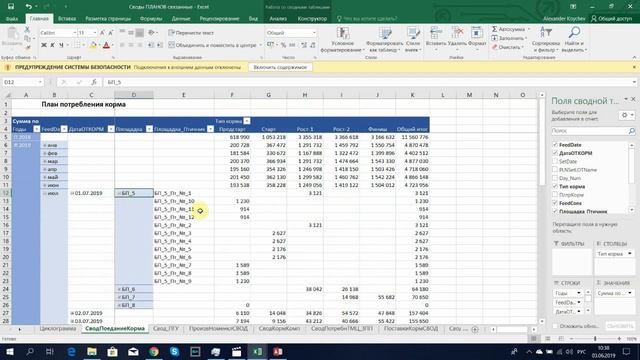Open the Файл tab
Image resolution: width=640 pixels, height=360 pixels.
click(x=12, y=19)
